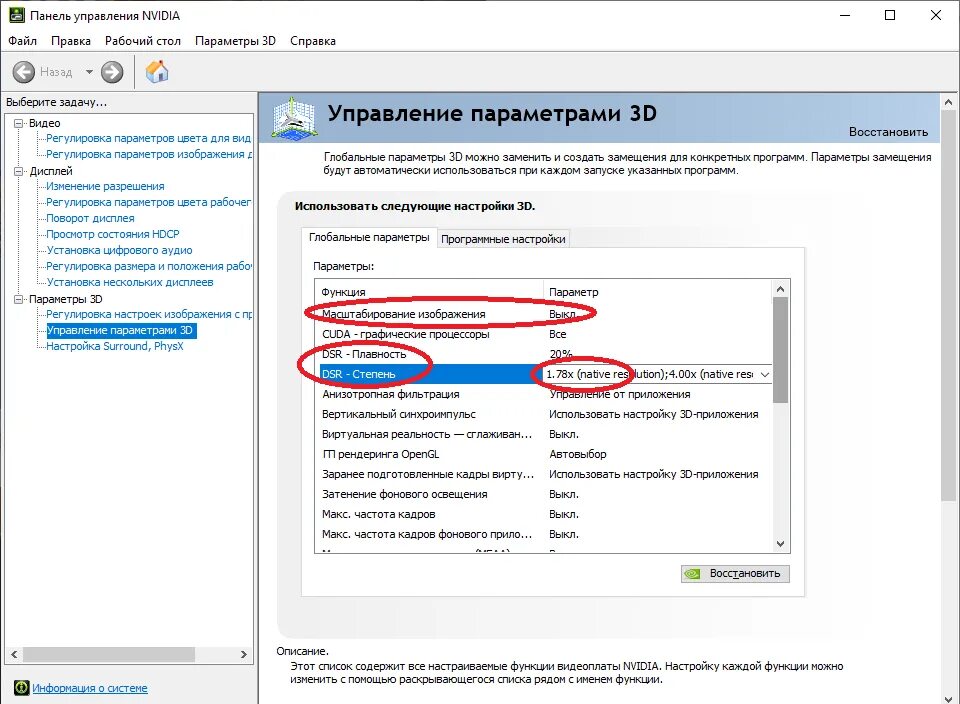The image size is (960, 704).
Task: Collapse the Видео tree node
Action: click(x=18, y=123)
